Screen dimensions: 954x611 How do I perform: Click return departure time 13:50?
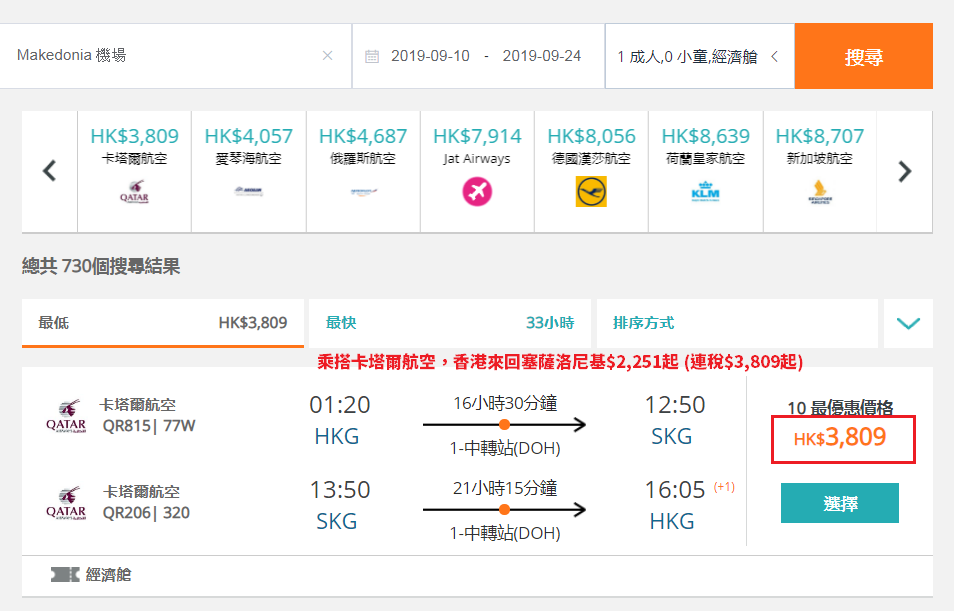[x=339, y=490]
